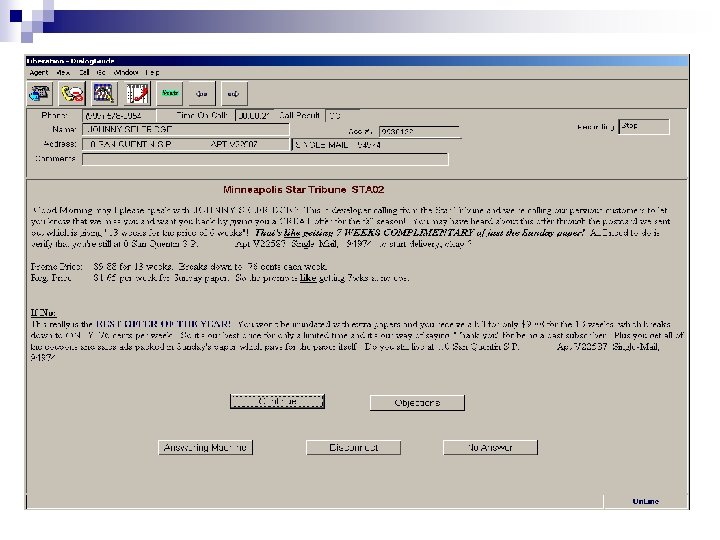Open the Agent menu
The height and width of the screenshot is (540, 720).
(x=39, y=73)
